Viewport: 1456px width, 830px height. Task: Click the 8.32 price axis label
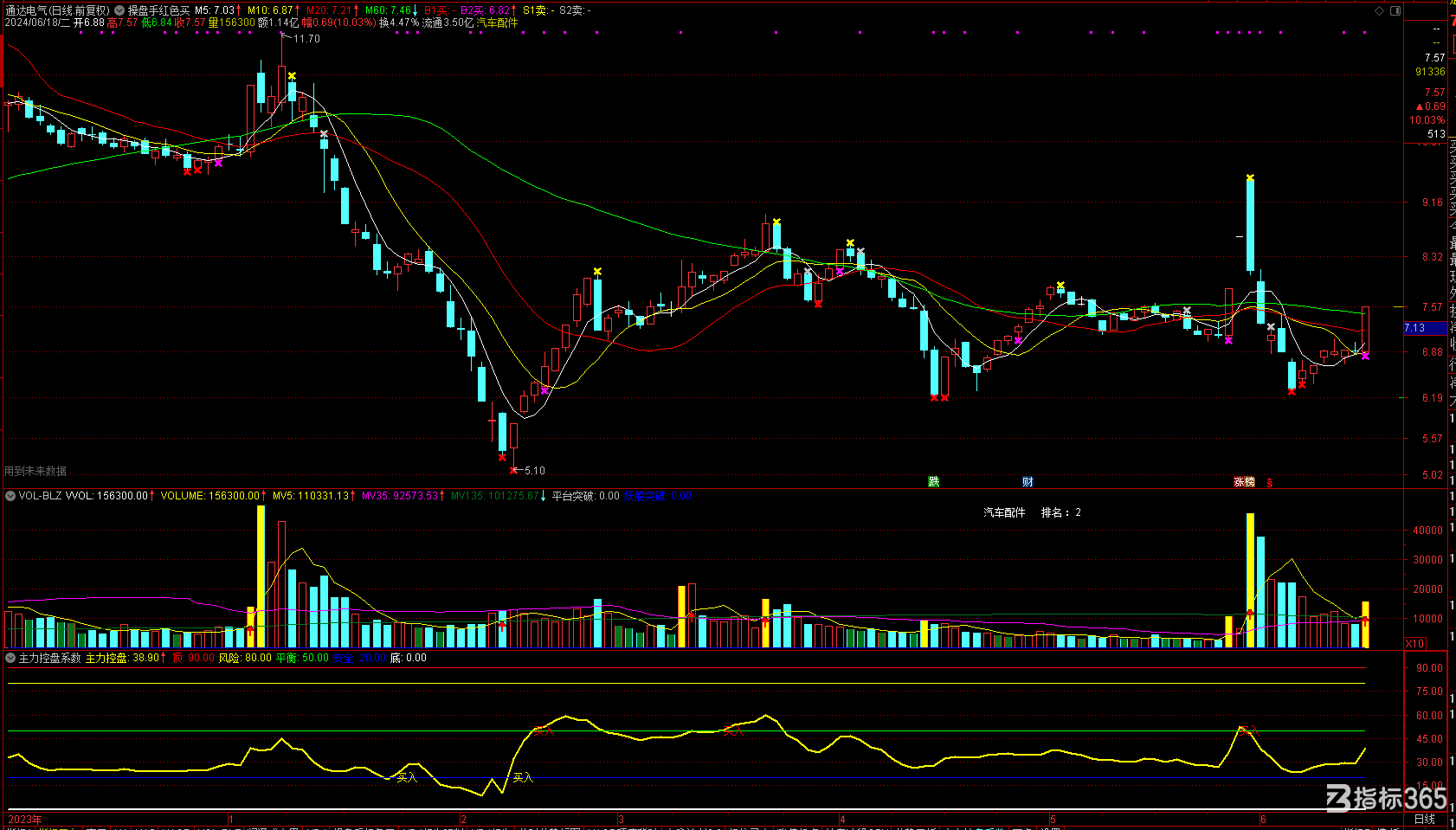point(1433,257)
